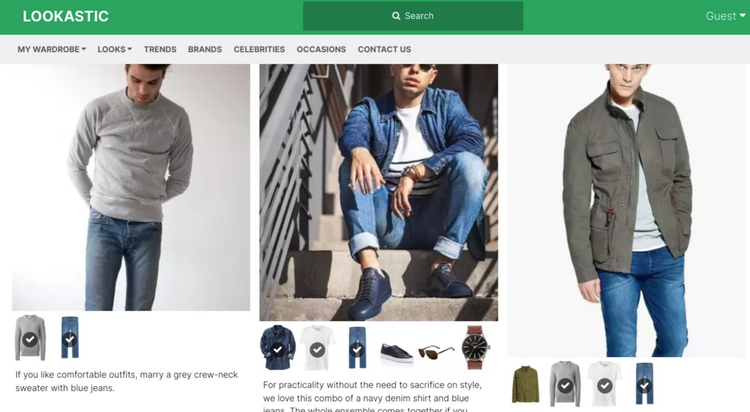Screen dimensions: 750x412
Task: Click the blue jeans icon in denim look
Action: (x=357, y=347)
